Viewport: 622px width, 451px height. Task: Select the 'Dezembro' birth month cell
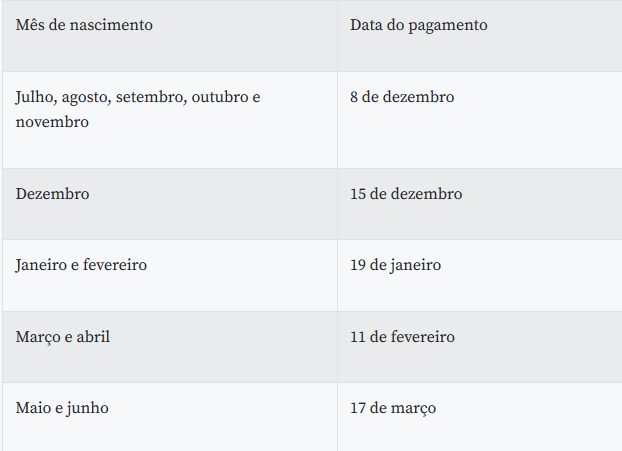click(52, 194)
